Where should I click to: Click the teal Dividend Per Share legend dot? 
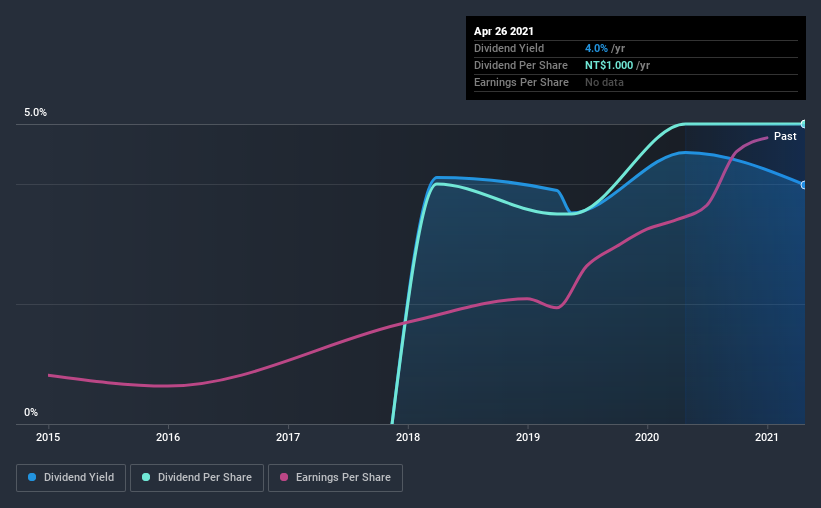(146, 477)
